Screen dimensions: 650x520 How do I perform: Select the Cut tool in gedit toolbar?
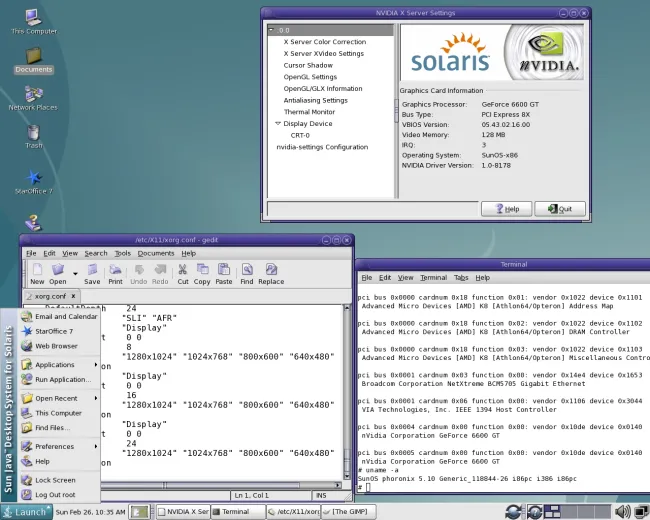coord(183,272)
